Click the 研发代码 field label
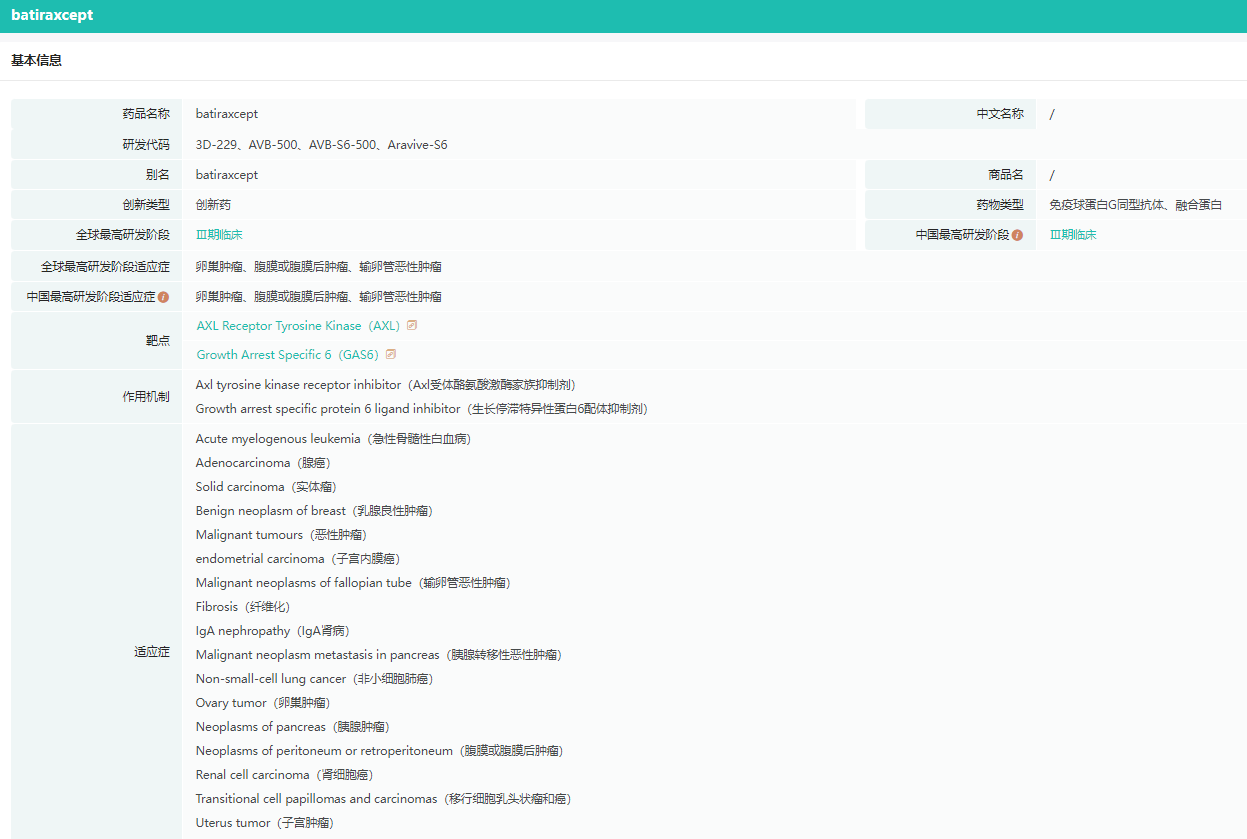The image size is (1247, 839). point(146,145)
